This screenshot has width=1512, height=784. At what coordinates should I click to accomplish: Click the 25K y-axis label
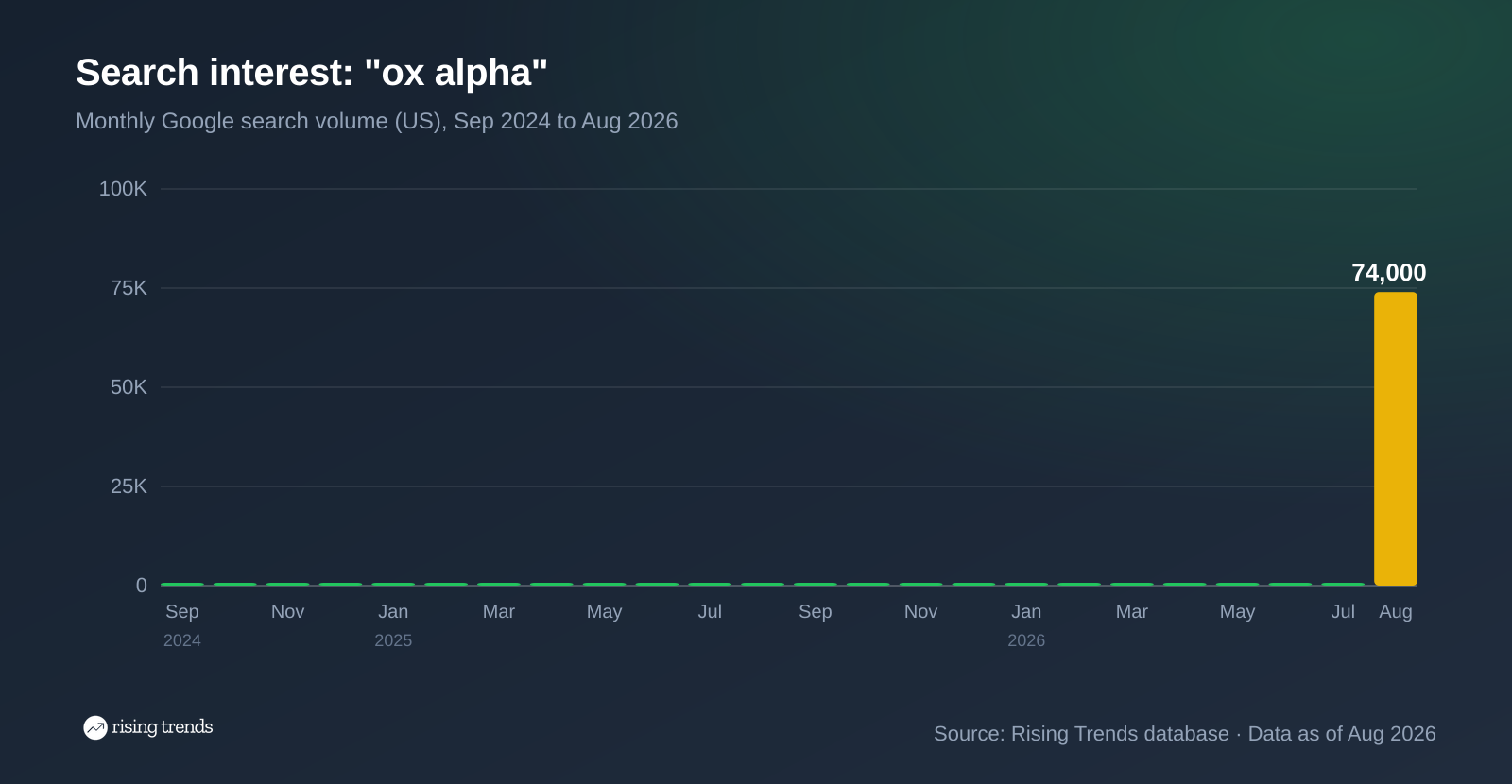click(129, 486)
